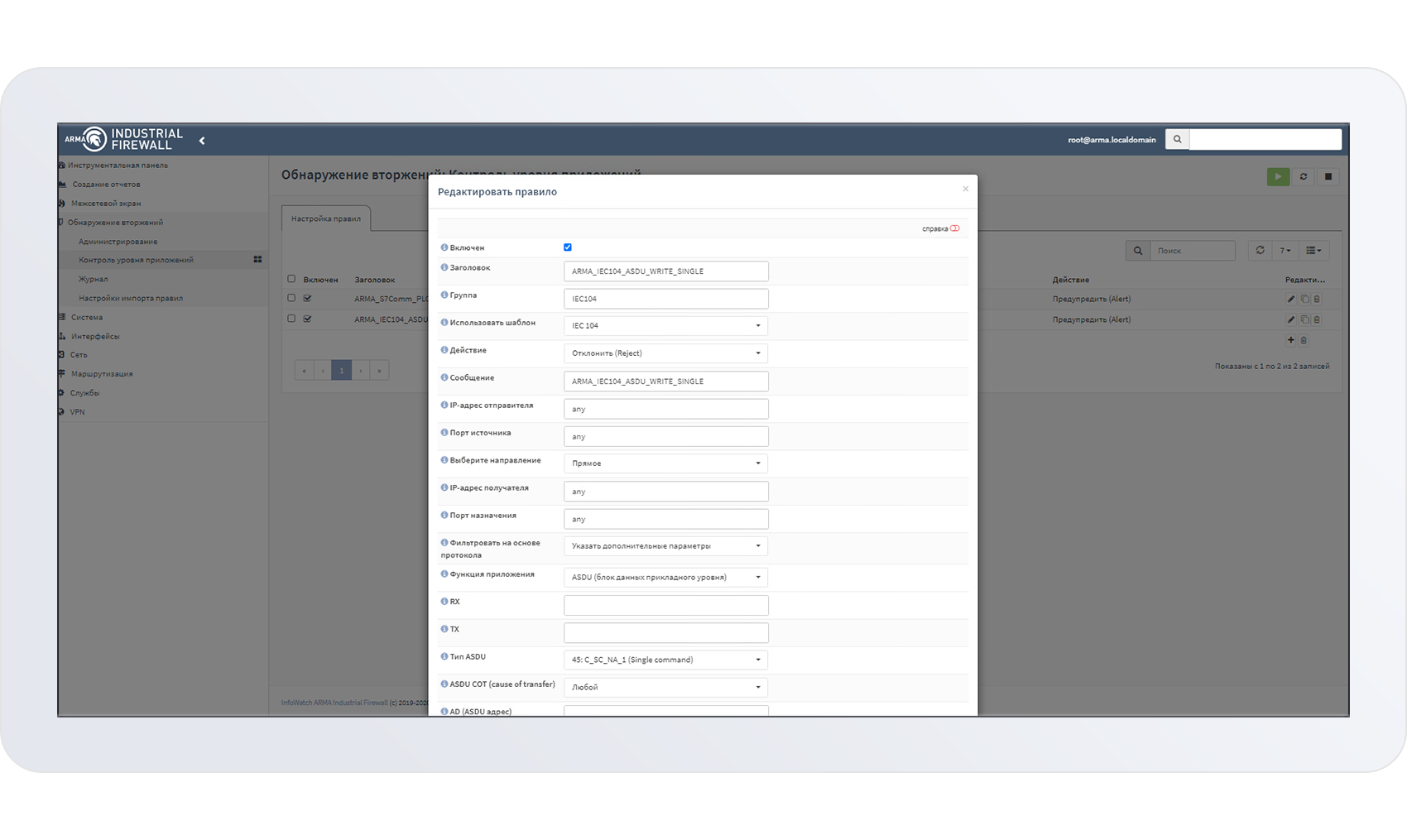Open VPN in the sidebar
This screenshot has width=1407, height=840.
pos(77,412)
